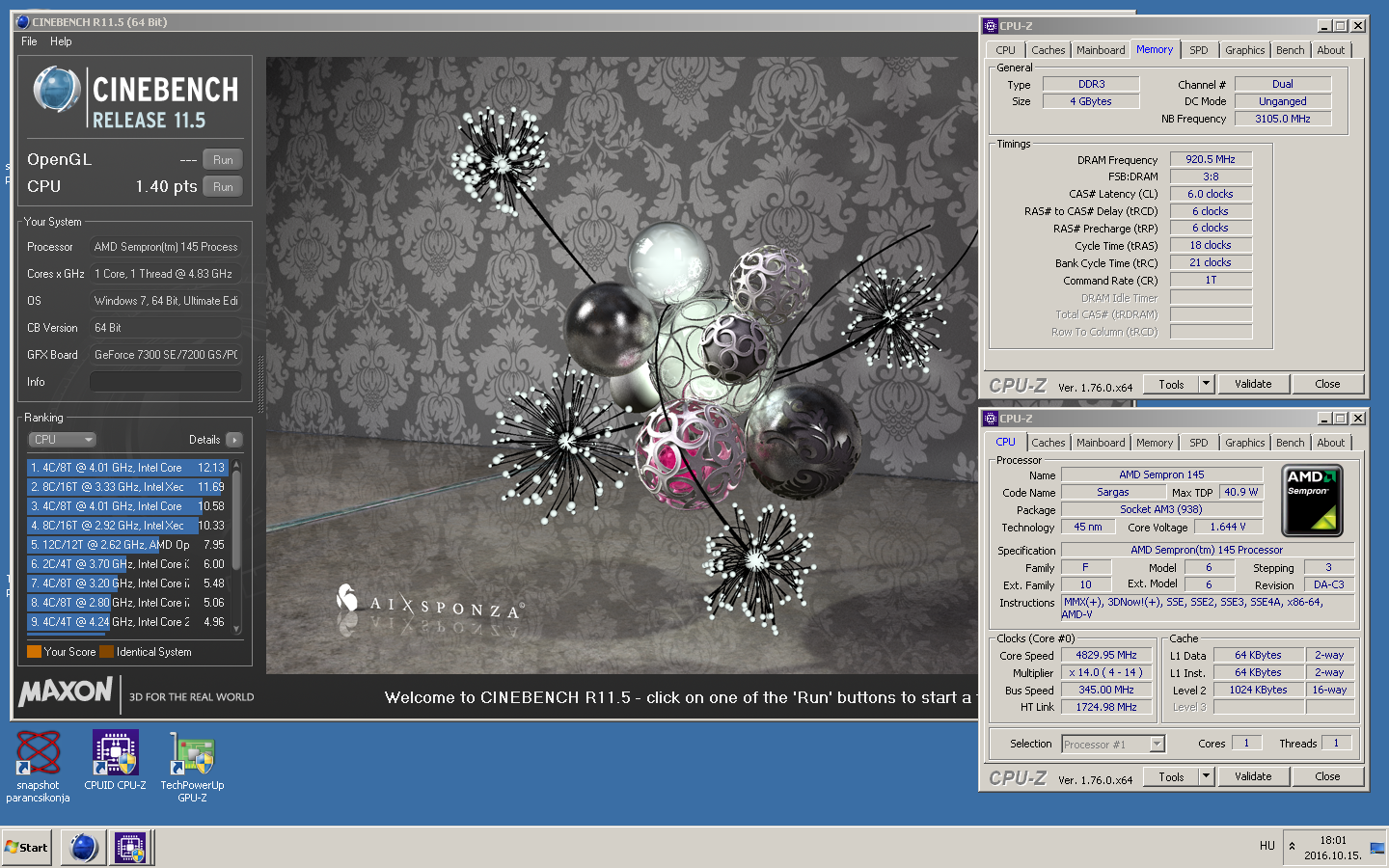Open snapshot parancsikonja desktop shortcut

38,767
